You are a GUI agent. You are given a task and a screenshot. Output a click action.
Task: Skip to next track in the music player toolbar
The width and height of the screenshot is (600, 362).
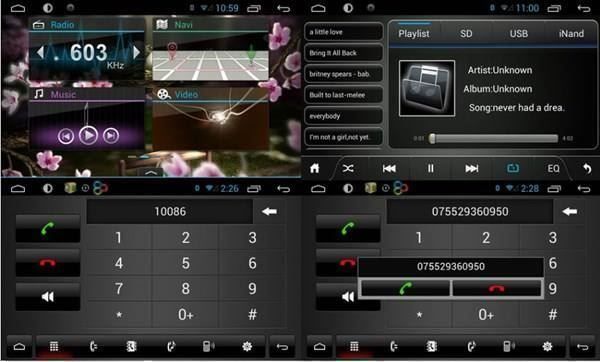472,168
